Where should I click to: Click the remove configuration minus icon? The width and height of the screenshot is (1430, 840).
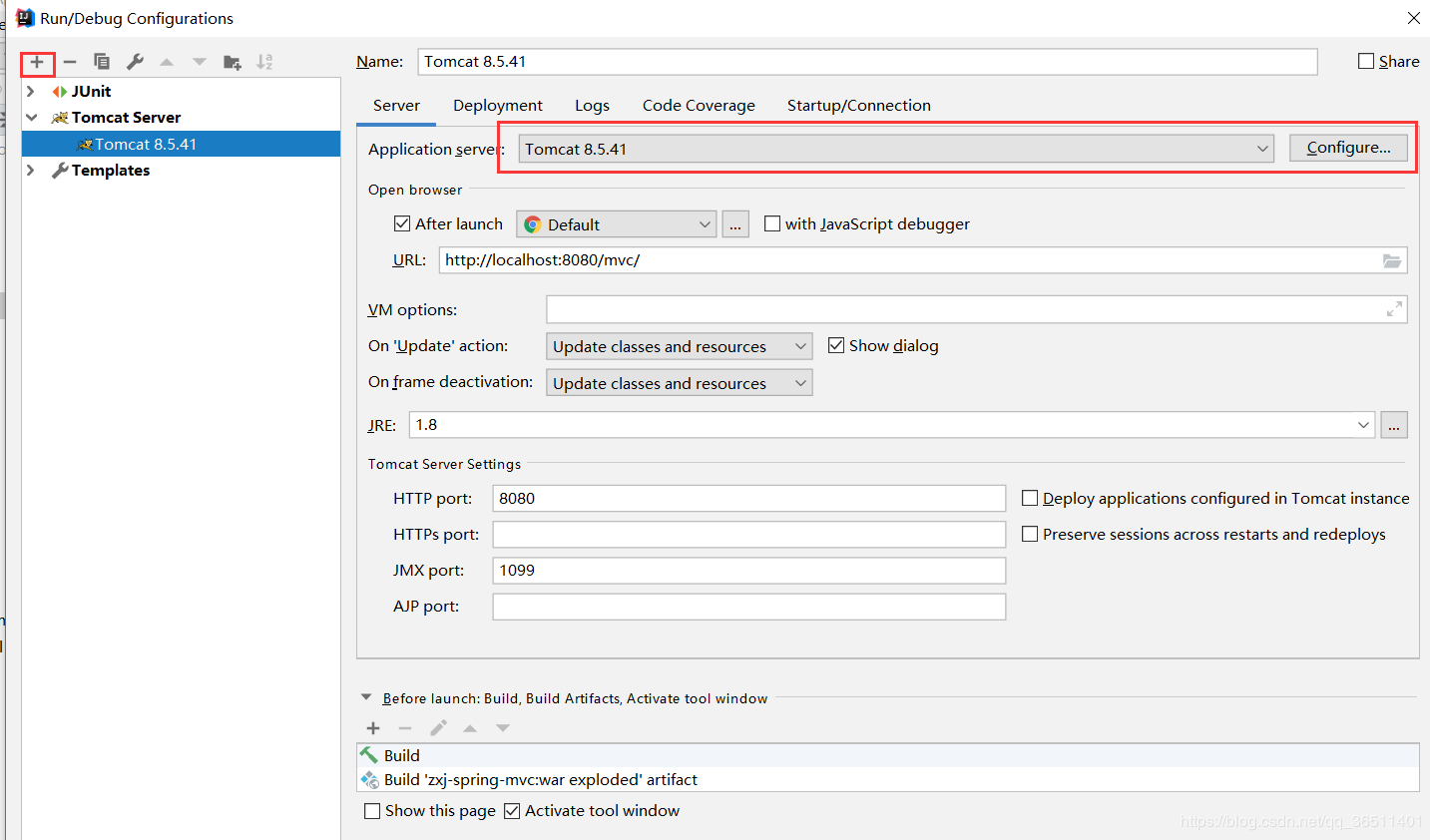[70, 62]
